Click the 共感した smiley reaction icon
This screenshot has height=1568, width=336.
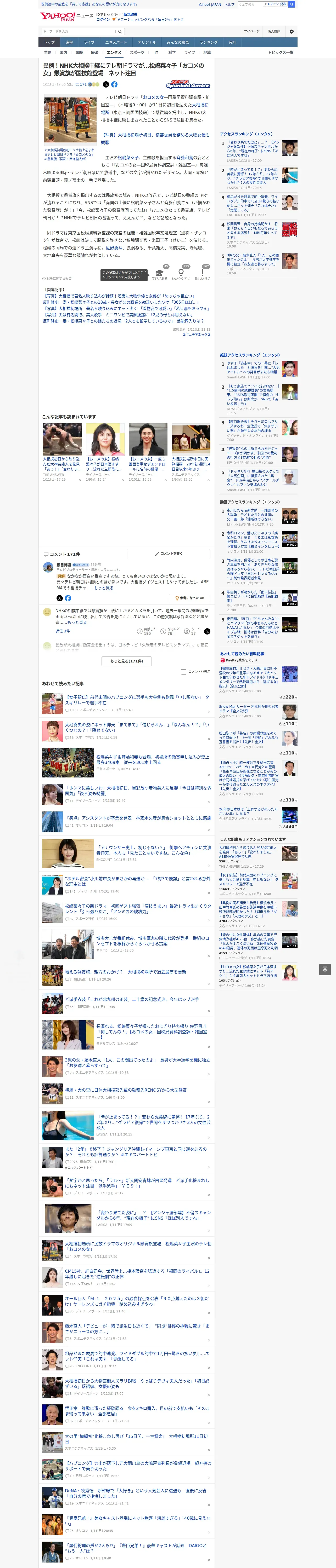140,631
